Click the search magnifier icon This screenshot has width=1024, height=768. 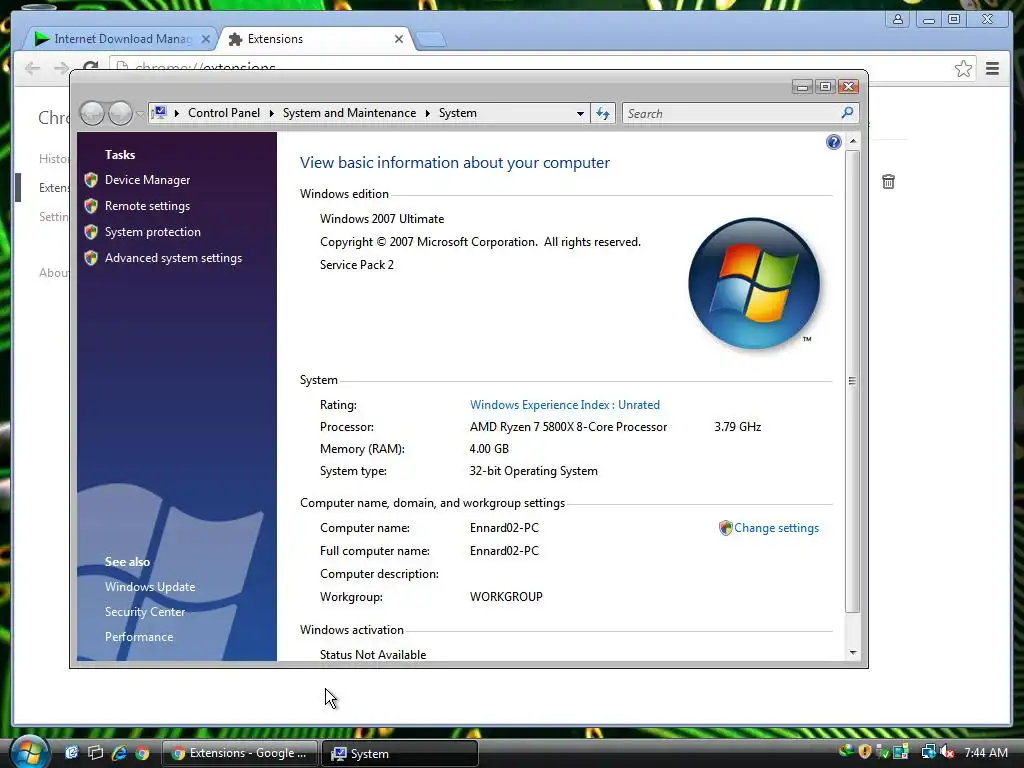pyautogui.click(x=847, y=113)
